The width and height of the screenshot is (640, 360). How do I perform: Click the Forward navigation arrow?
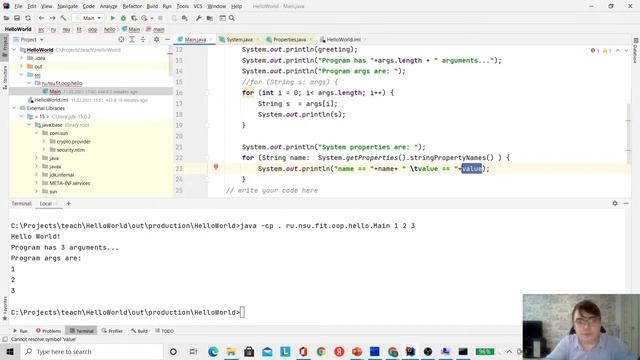point(53,18)
